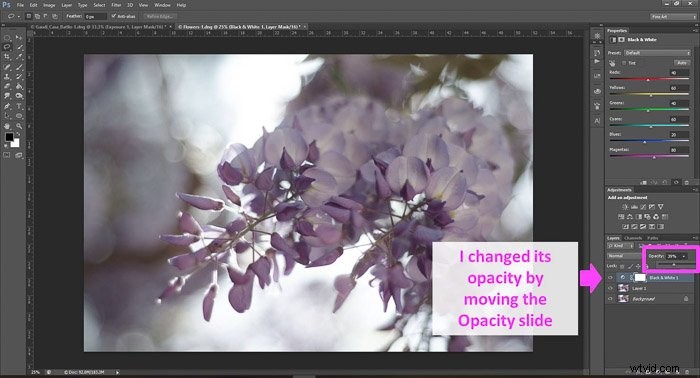This screenshot has width=700, height=378.
Task: Click the Photoshop Ps logo
Action: point(6,5)
